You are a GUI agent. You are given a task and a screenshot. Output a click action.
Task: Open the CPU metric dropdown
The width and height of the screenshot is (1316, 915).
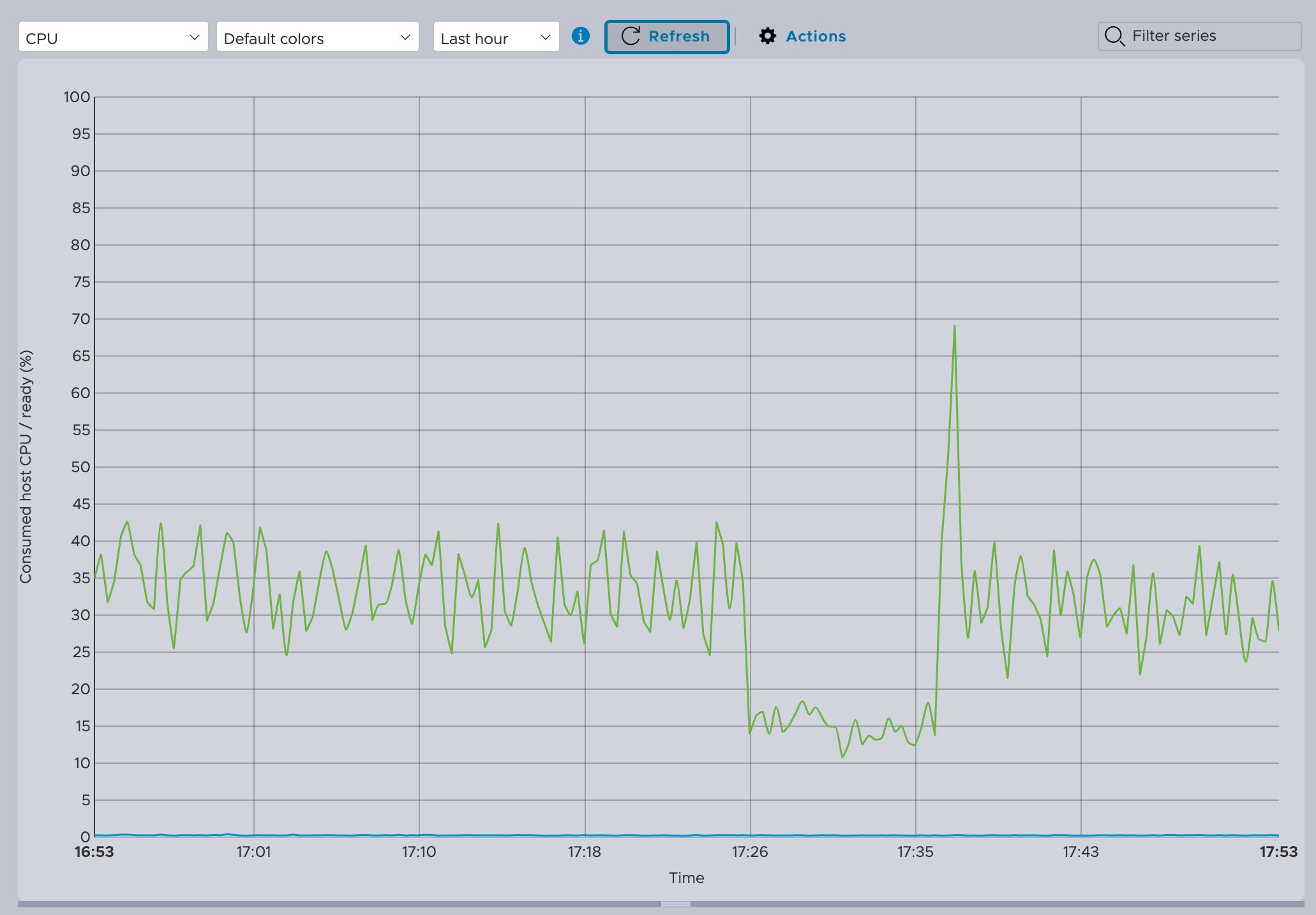(x=114, y=37)
